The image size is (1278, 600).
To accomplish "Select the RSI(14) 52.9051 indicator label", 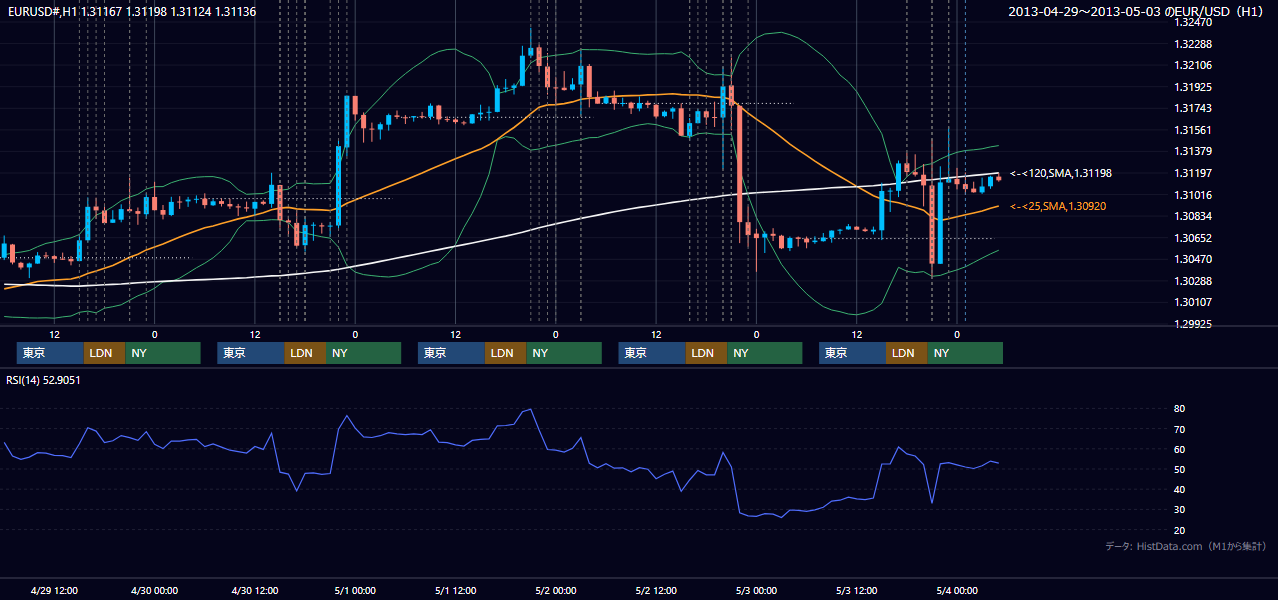I will coord(44,380).
